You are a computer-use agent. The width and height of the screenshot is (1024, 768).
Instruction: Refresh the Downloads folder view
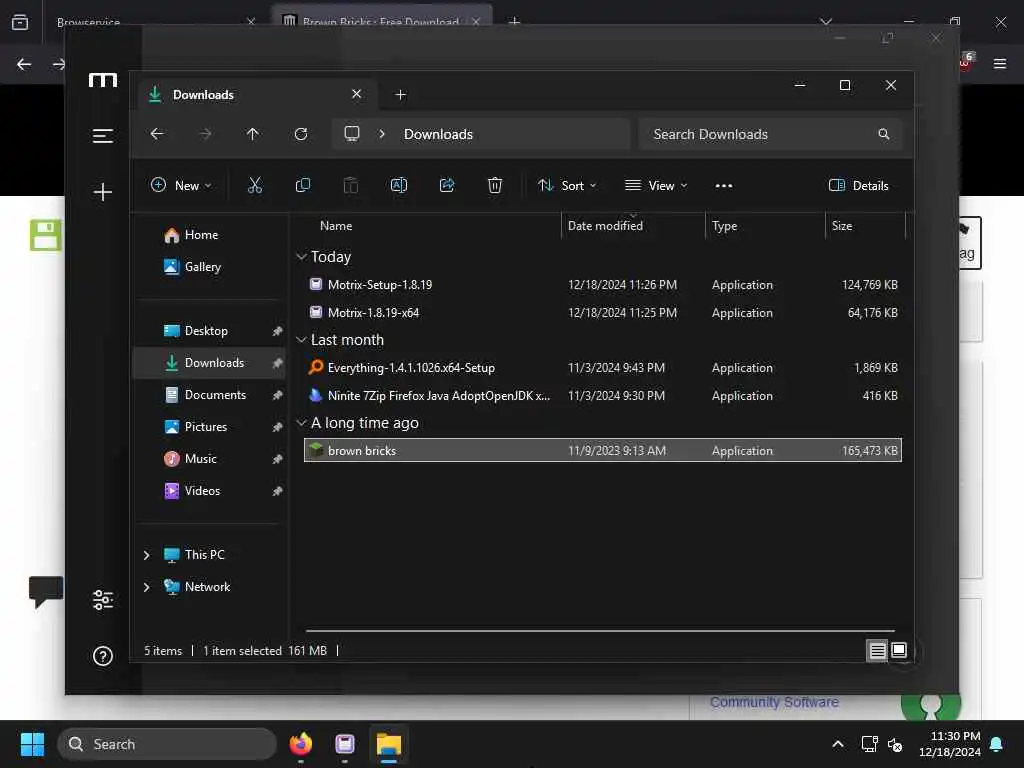[x=301, y=134]
